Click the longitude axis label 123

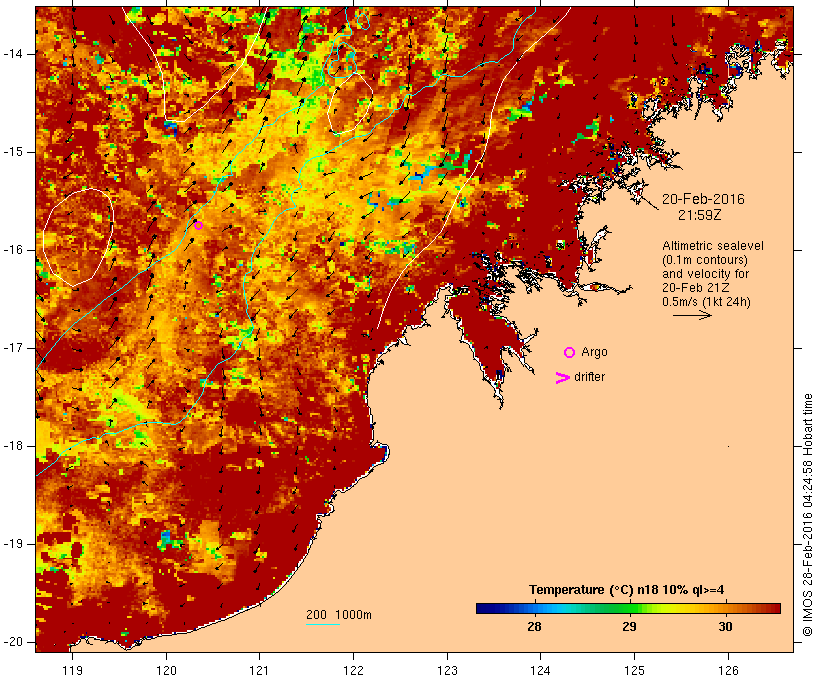(447, 671)
